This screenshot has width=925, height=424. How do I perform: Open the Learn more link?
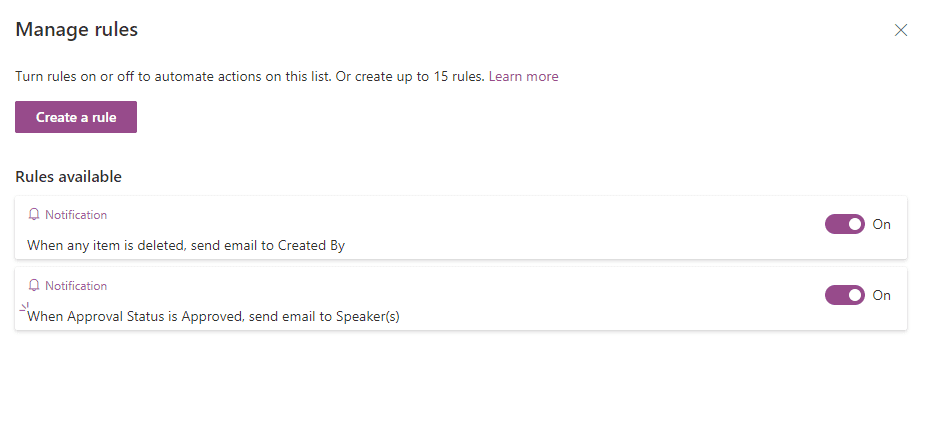tap(523, 76)
